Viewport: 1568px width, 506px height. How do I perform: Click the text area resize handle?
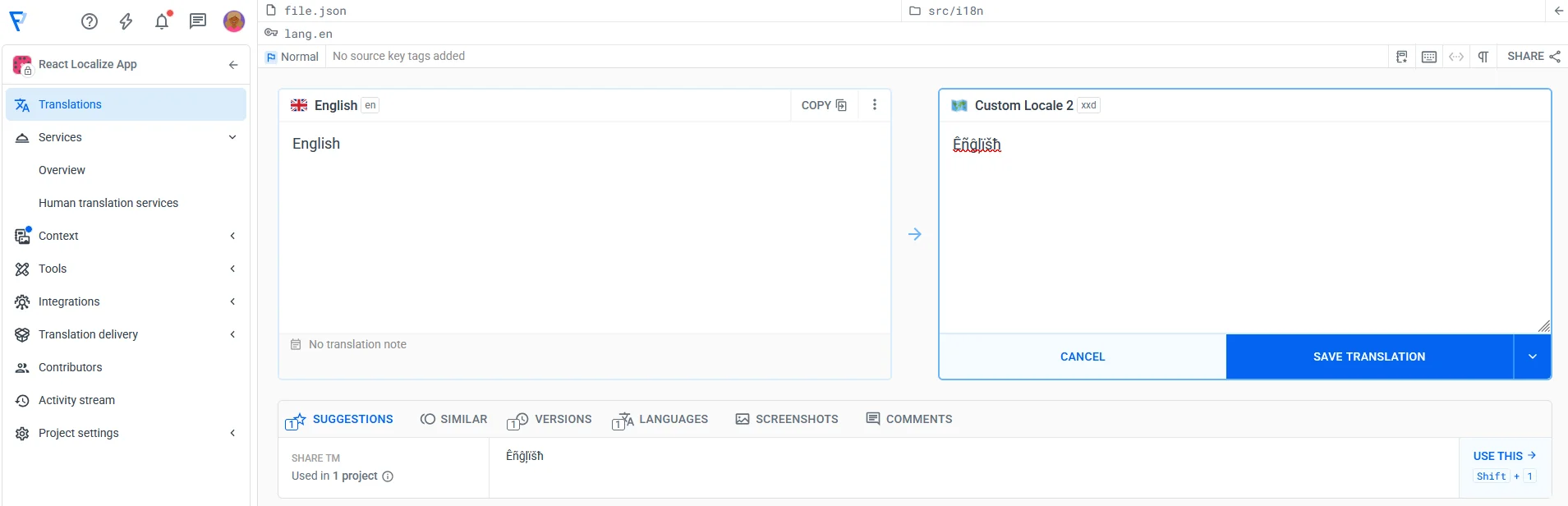tap(1544, 326)
